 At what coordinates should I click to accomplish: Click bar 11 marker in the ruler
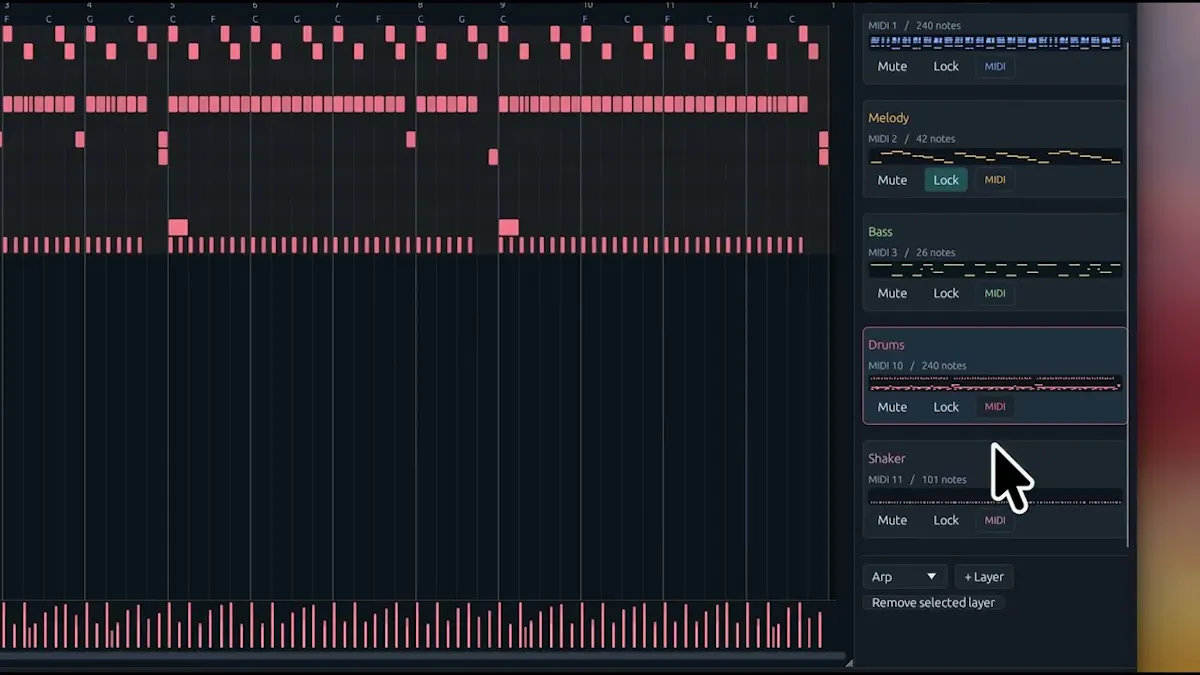[670, 5]
